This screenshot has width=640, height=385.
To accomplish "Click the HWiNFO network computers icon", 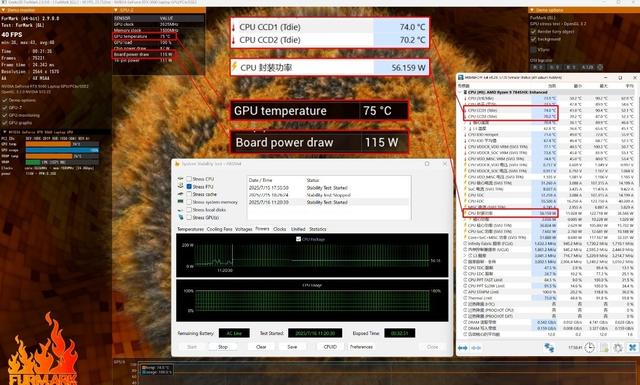I will [549, 347].
